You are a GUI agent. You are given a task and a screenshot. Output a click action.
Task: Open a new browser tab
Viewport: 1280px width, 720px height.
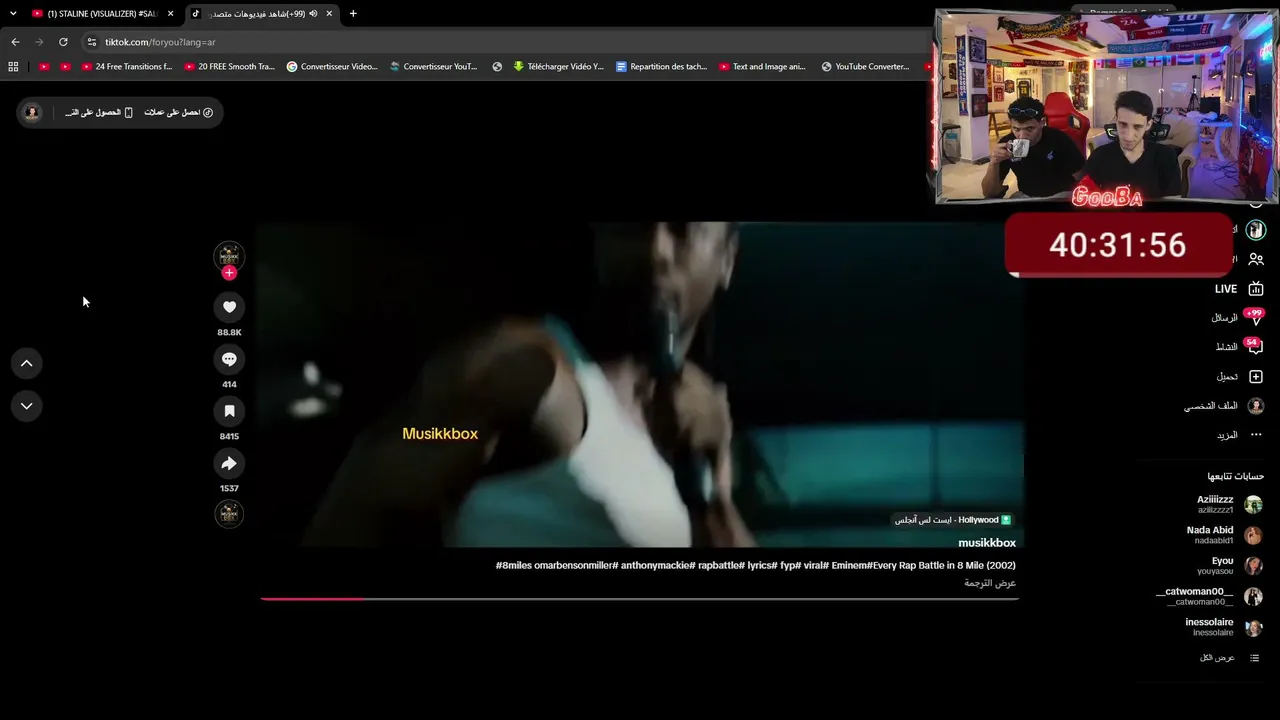[353, 14]
